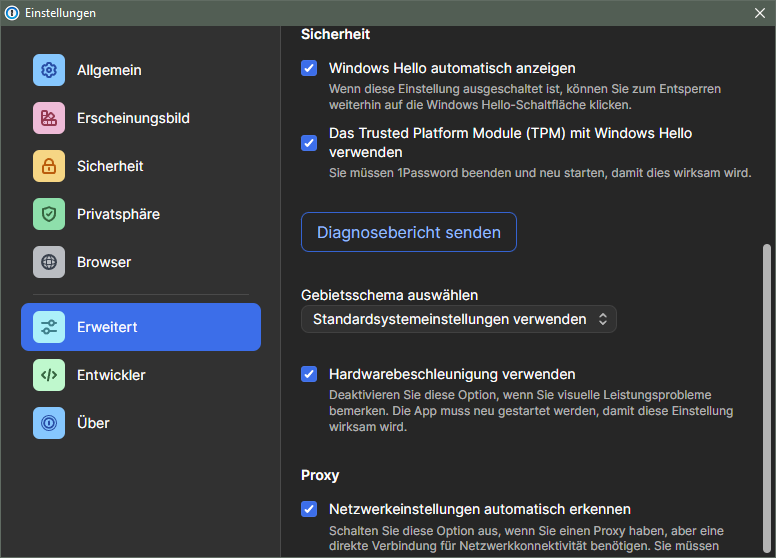The width and height of the screenshot is (776, 558).
Task: Click the Browser globe icon
Action: pos(49,262)
